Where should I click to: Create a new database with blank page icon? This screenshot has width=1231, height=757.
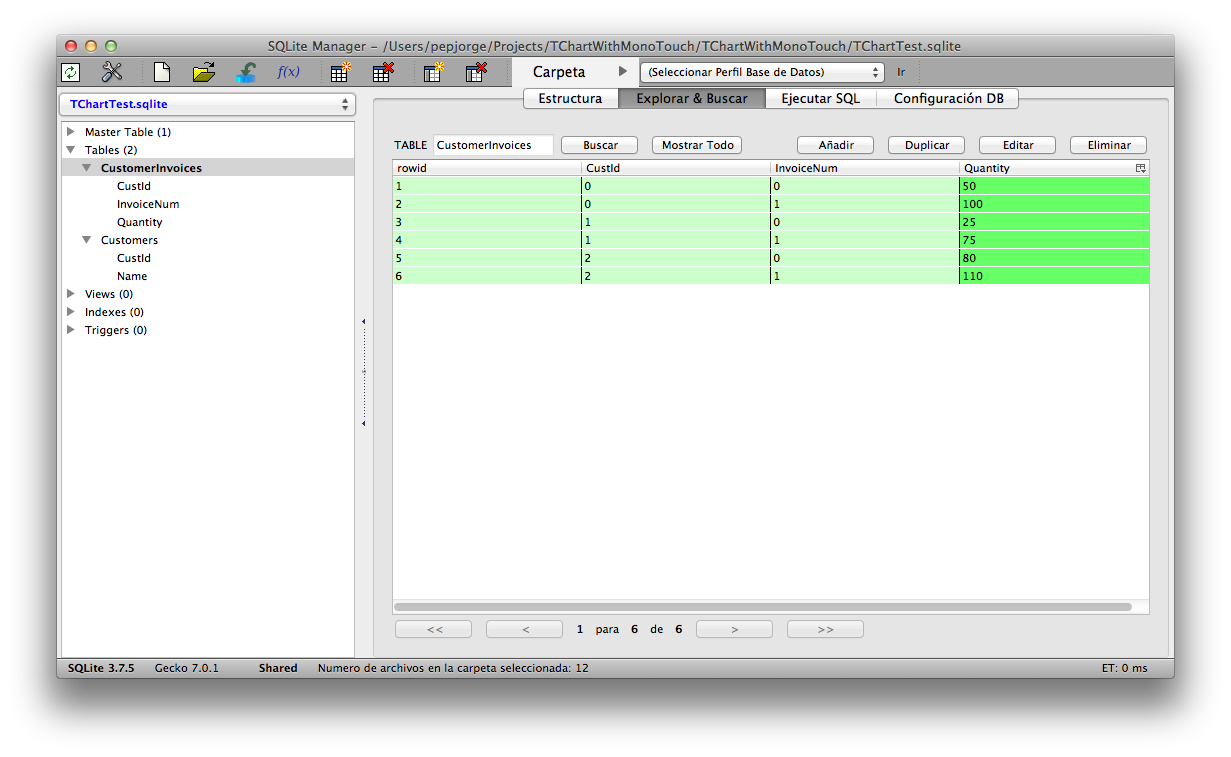[x=161, y=72]
